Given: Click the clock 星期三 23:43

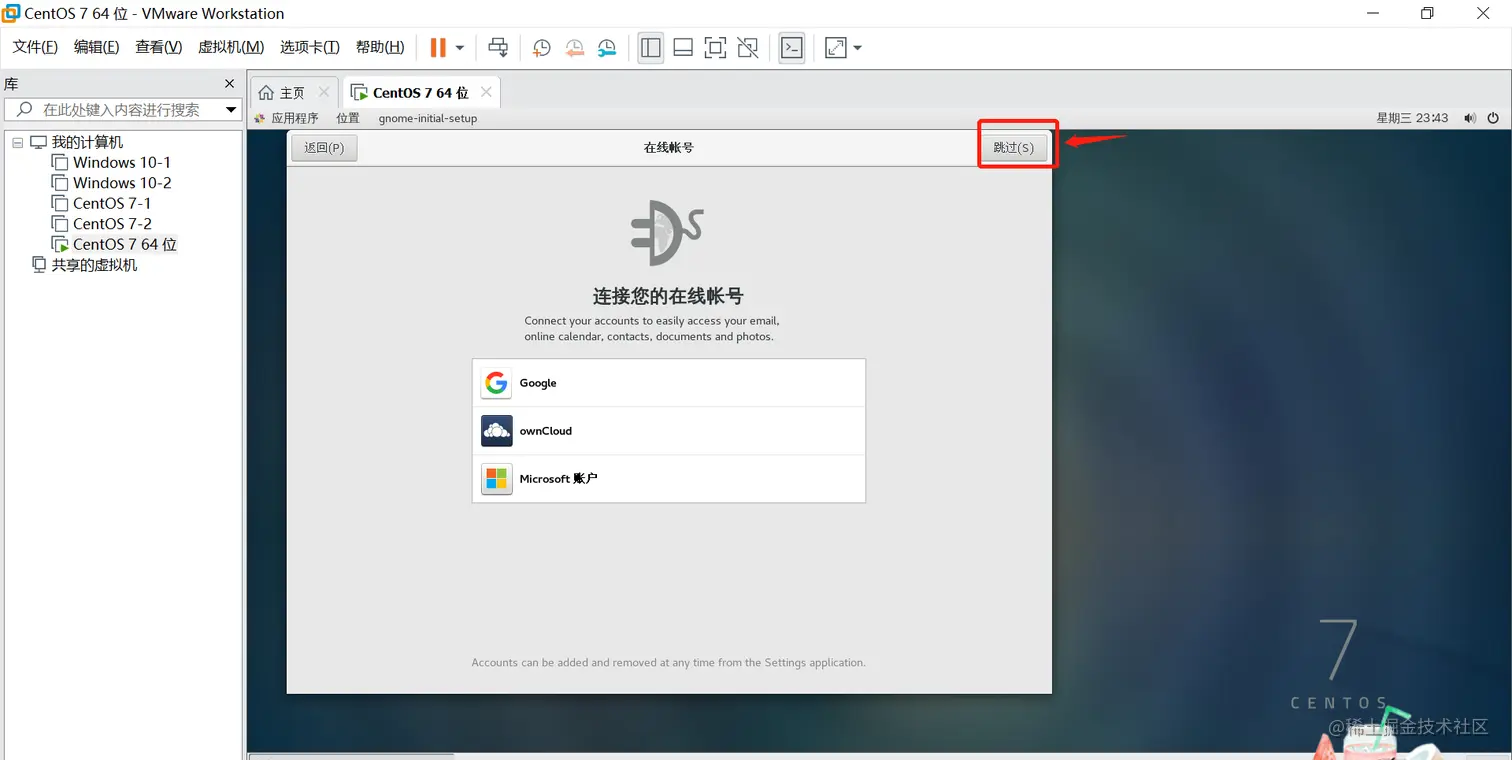Looking at the screenshot, I should pos(1412,118).
